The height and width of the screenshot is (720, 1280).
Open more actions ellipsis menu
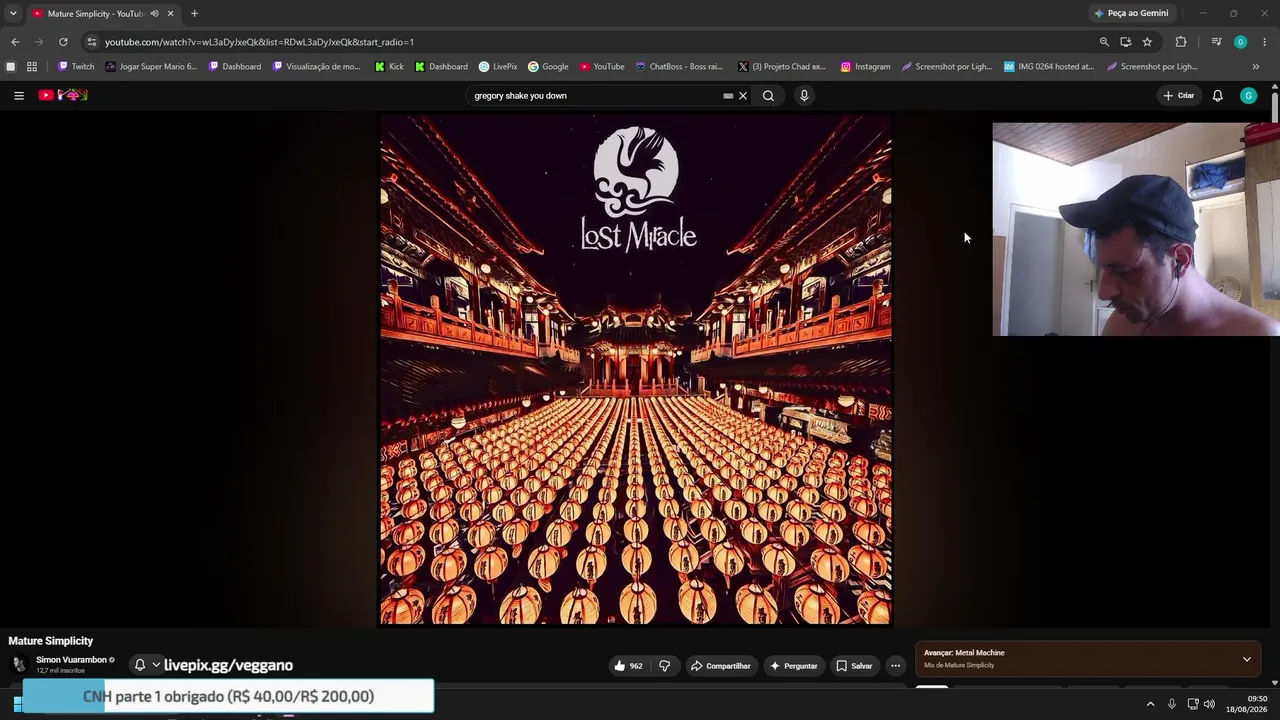coord(896,665)
